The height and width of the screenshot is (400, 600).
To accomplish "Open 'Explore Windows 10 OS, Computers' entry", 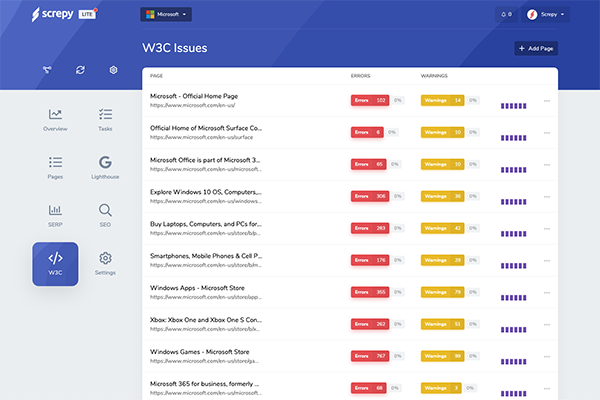I will pos(206,192).
